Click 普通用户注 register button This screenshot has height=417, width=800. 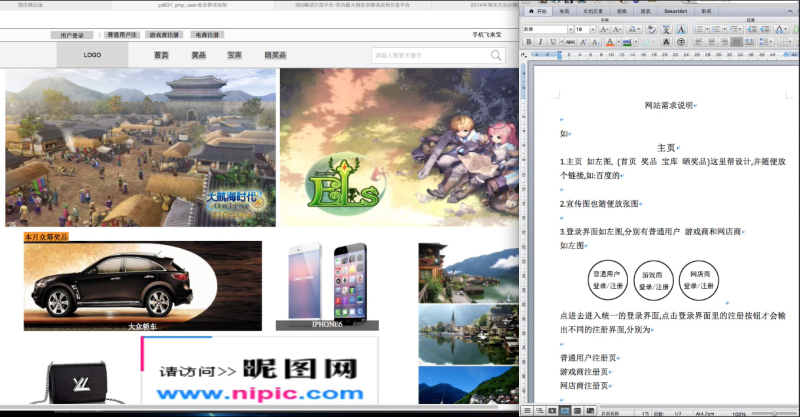pyautogui.click(x=122, y=35)
